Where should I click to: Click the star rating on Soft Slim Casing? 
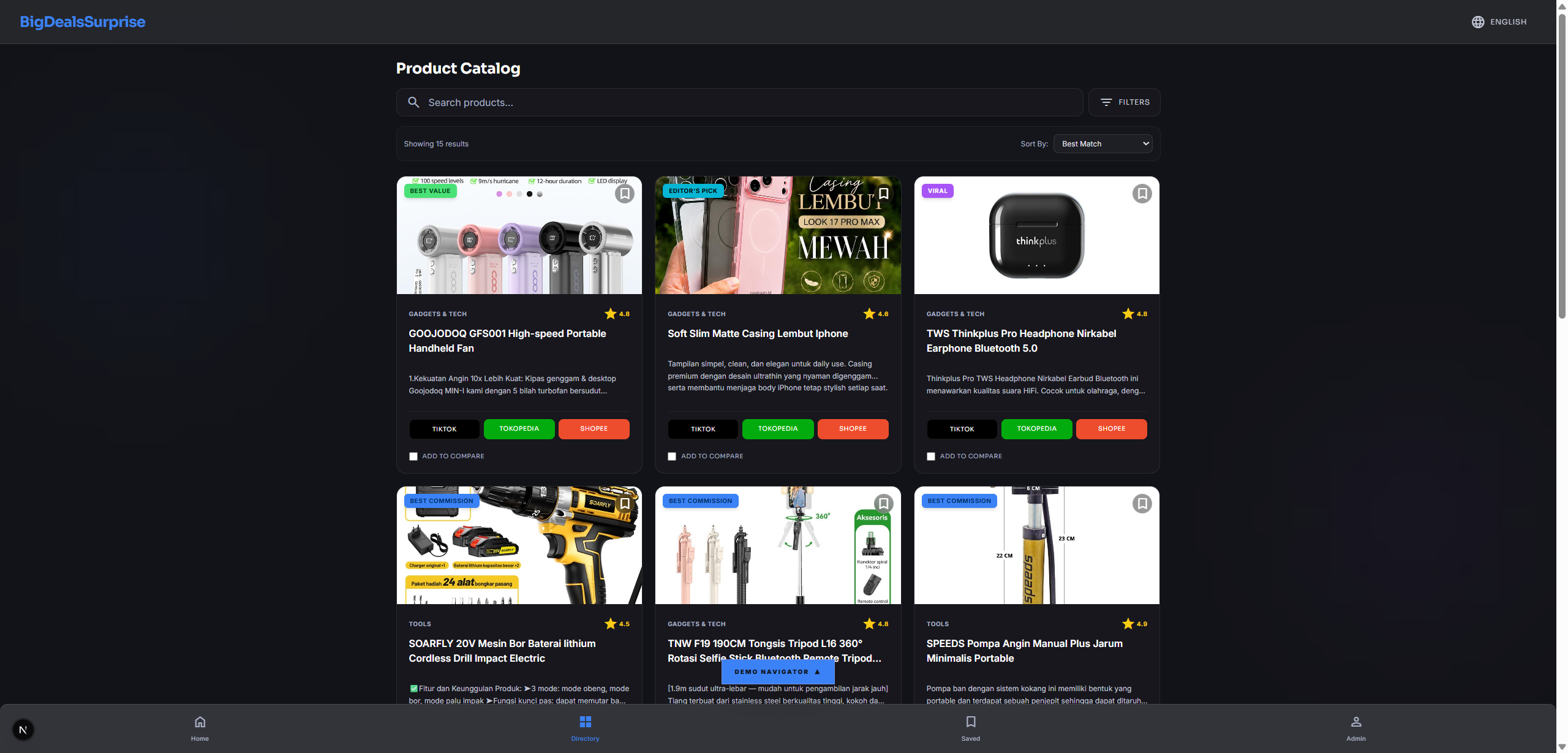[x=876, y=314]
